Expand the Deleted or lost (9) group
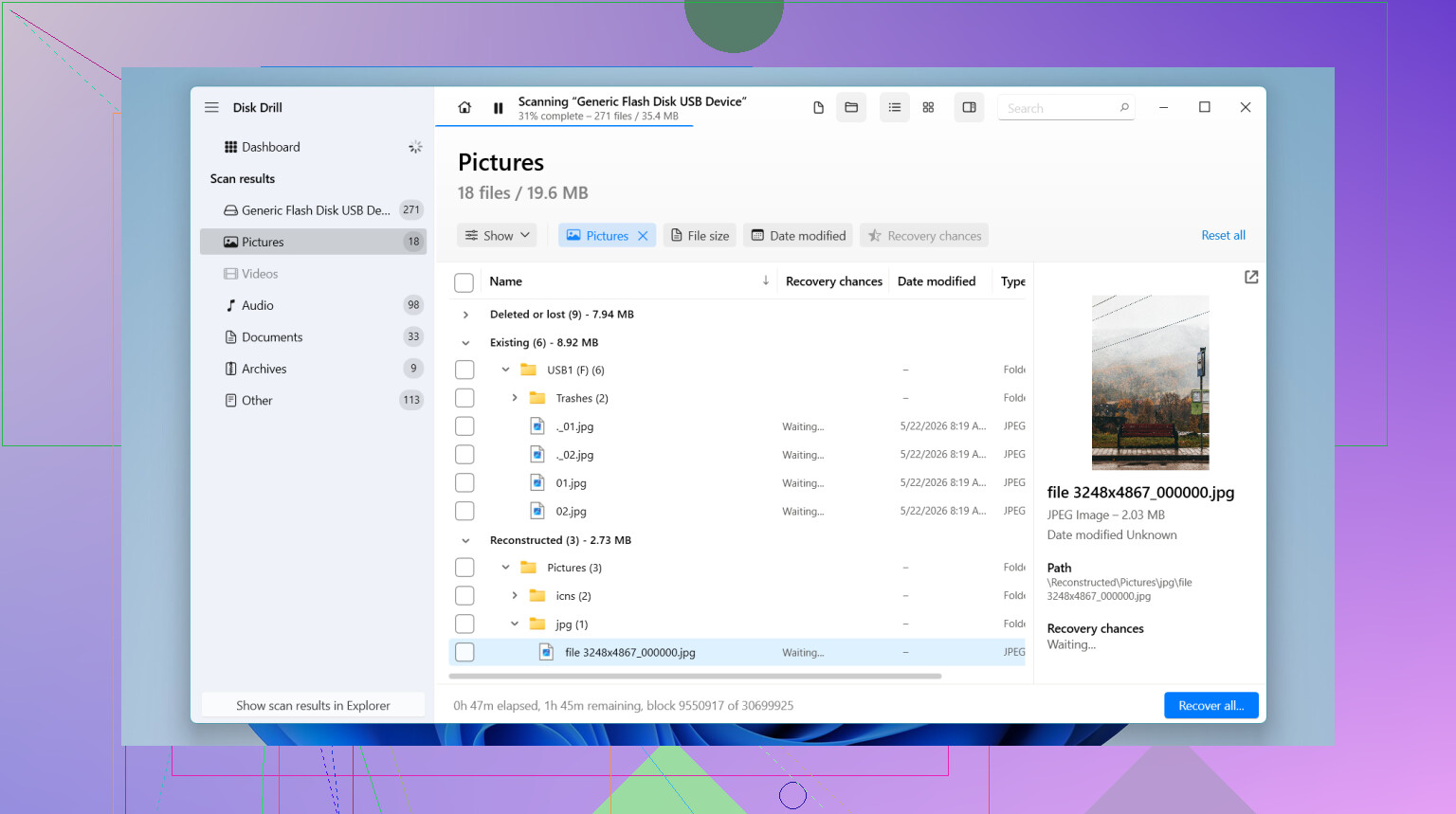1456x814 pixels. pos(465,315)
